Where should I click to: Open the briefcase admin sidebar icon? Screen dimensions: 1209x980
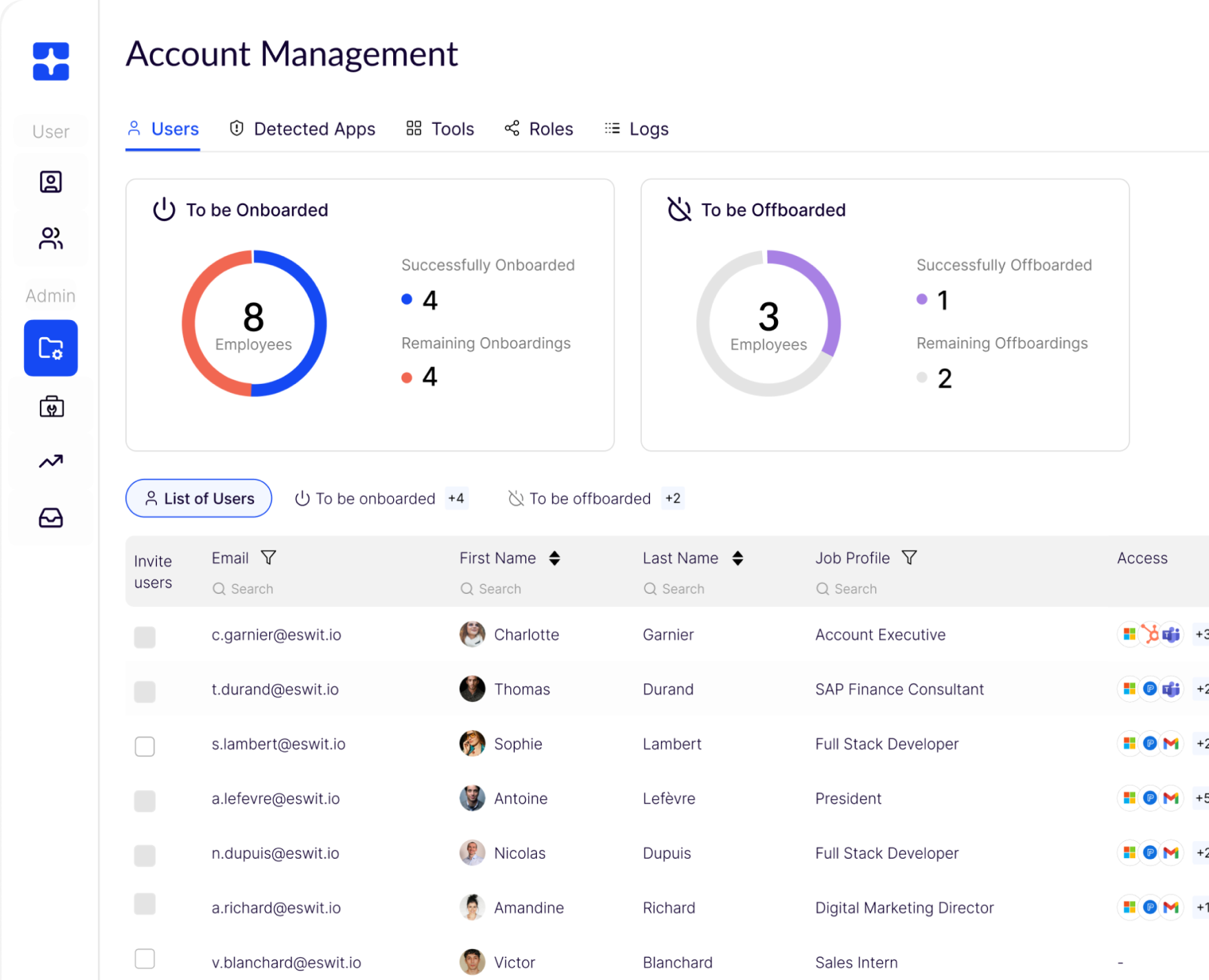click(x=51, y=407)
